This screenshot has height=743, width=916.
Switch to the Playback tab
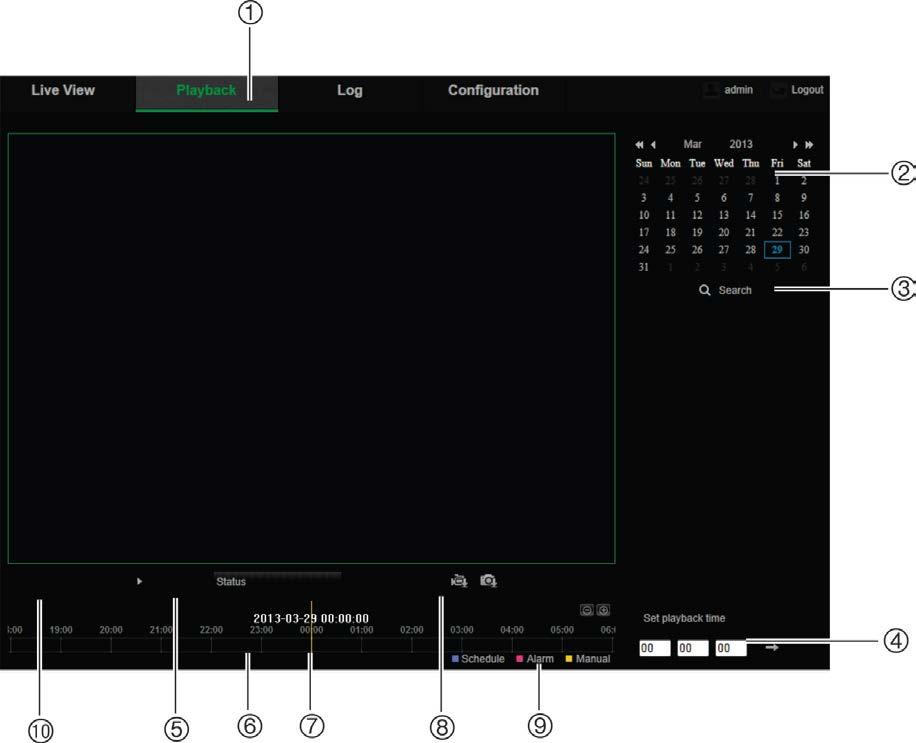[206, 91]
